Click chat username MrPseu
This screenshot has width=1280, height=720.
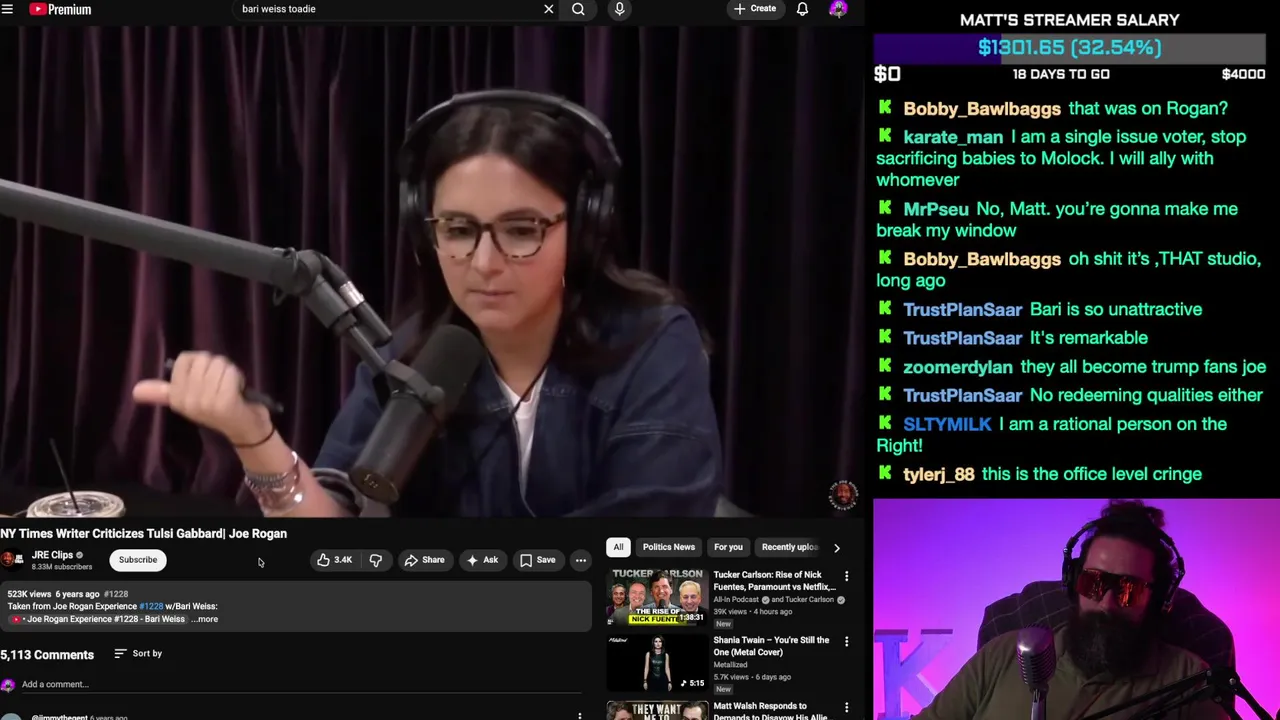[936, 209]
